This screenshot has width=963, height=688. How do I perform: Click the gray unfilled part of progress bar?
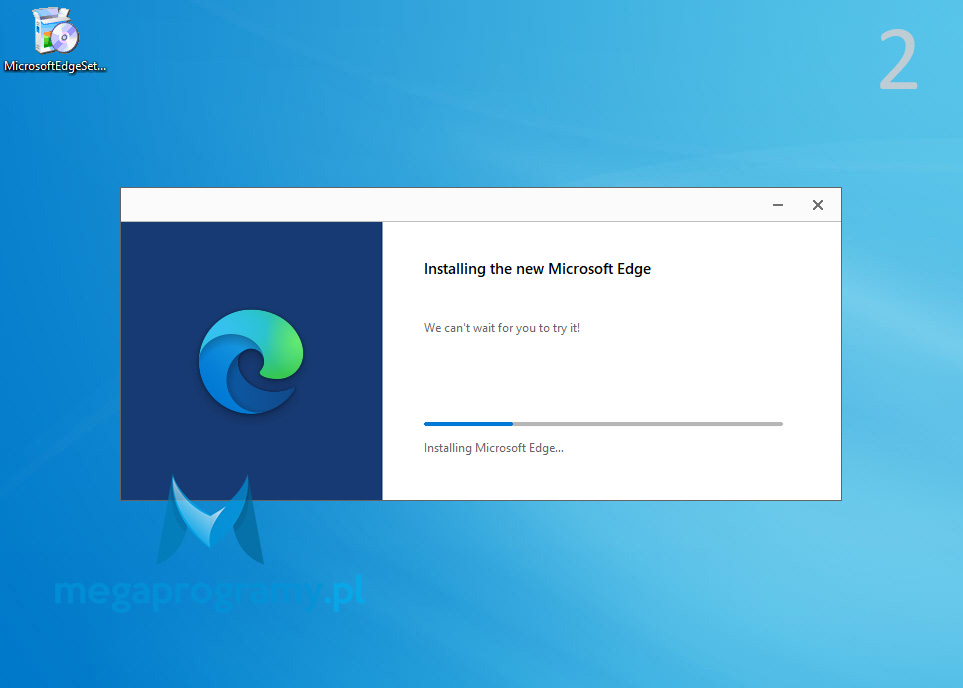point(648,424)
